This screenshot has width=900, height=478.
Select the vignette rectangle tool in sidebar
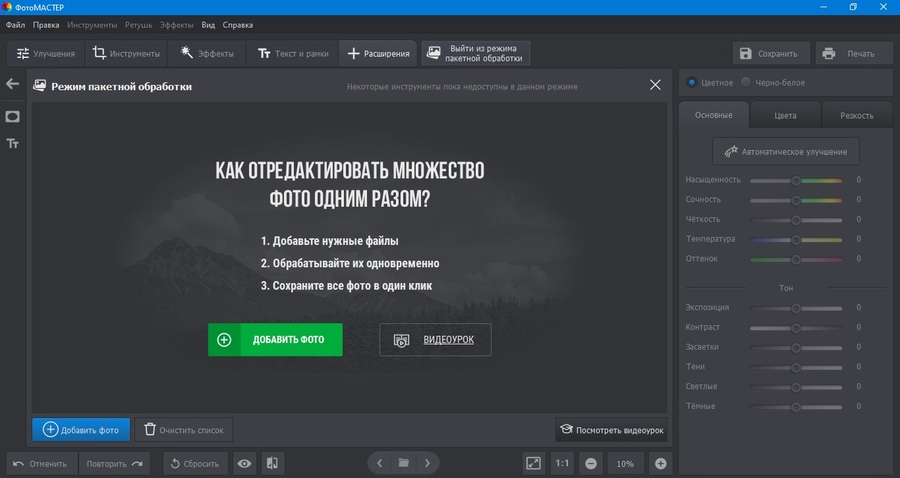13,116
